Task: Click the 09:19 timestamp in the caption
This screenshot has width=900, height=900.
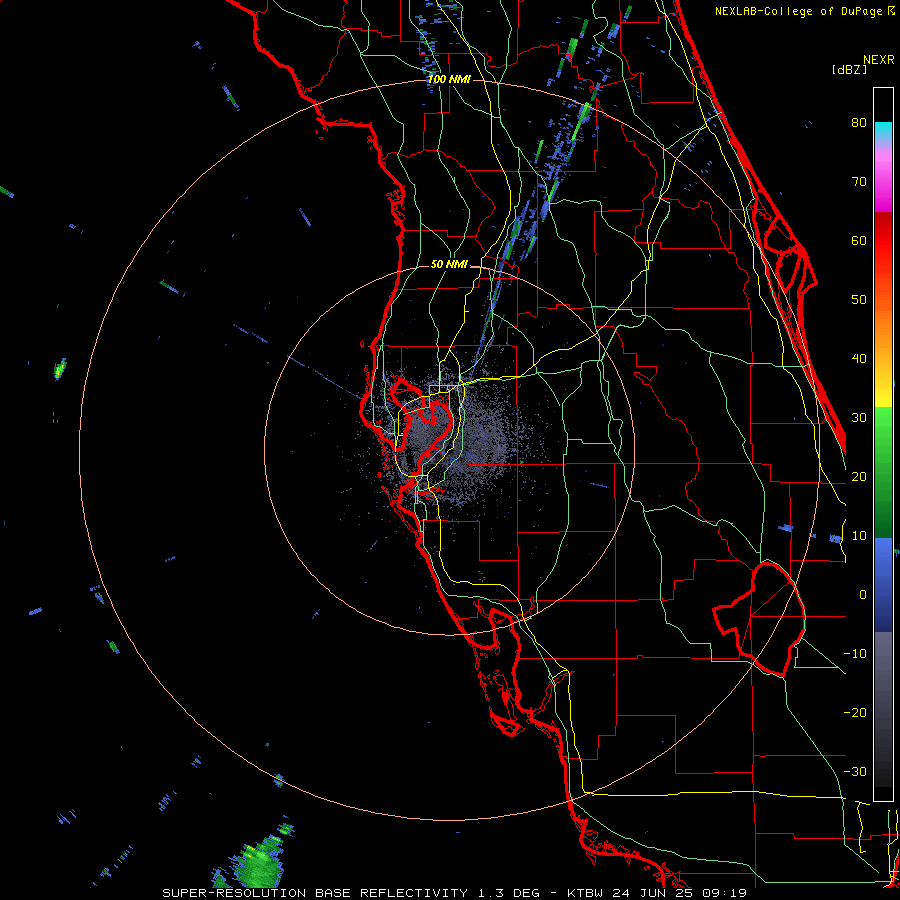Action: point(726,893)
